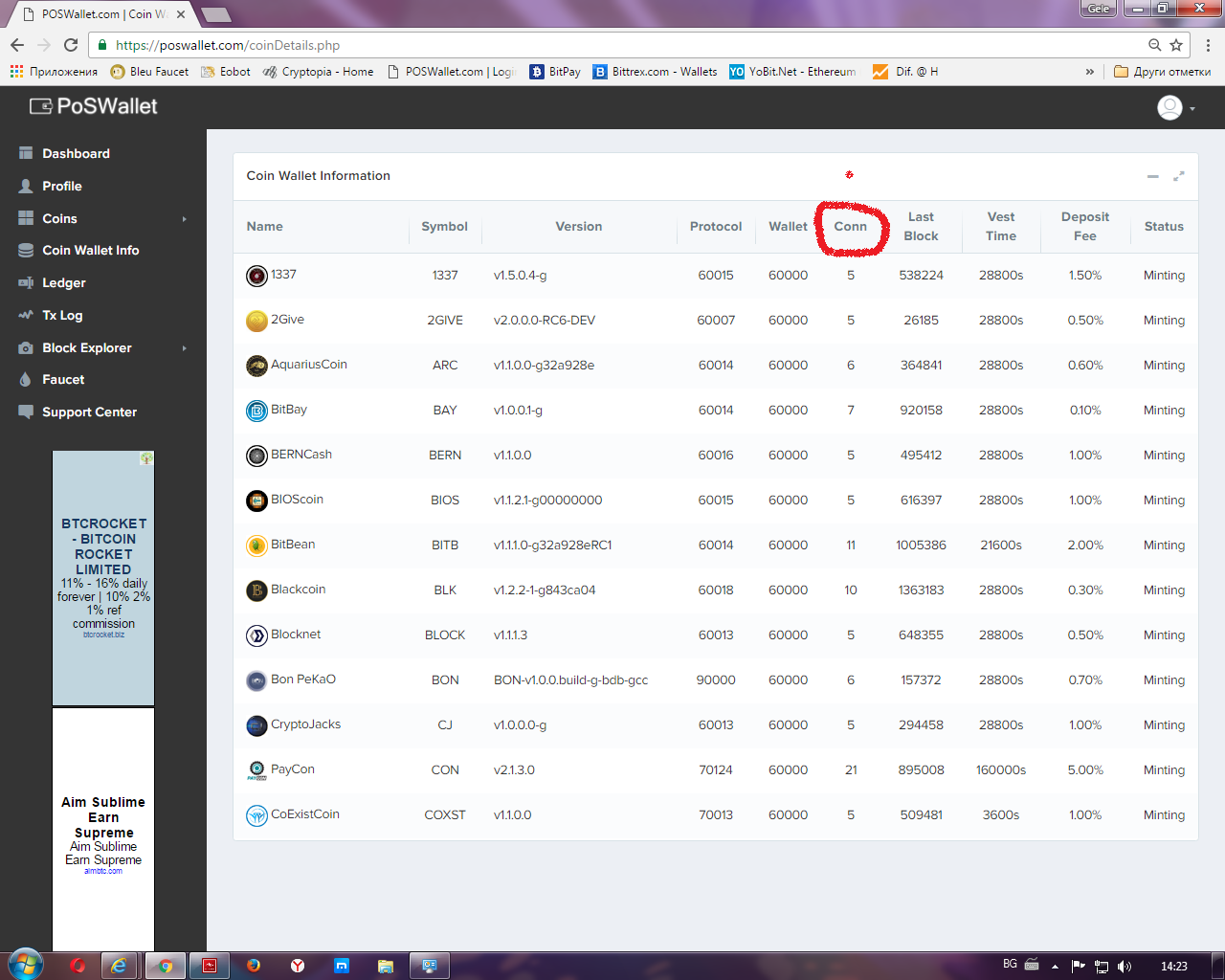1225x980 pixels.
Task: Click the Bon PeKaO coin icon
Action: click(x=256, y=680)
